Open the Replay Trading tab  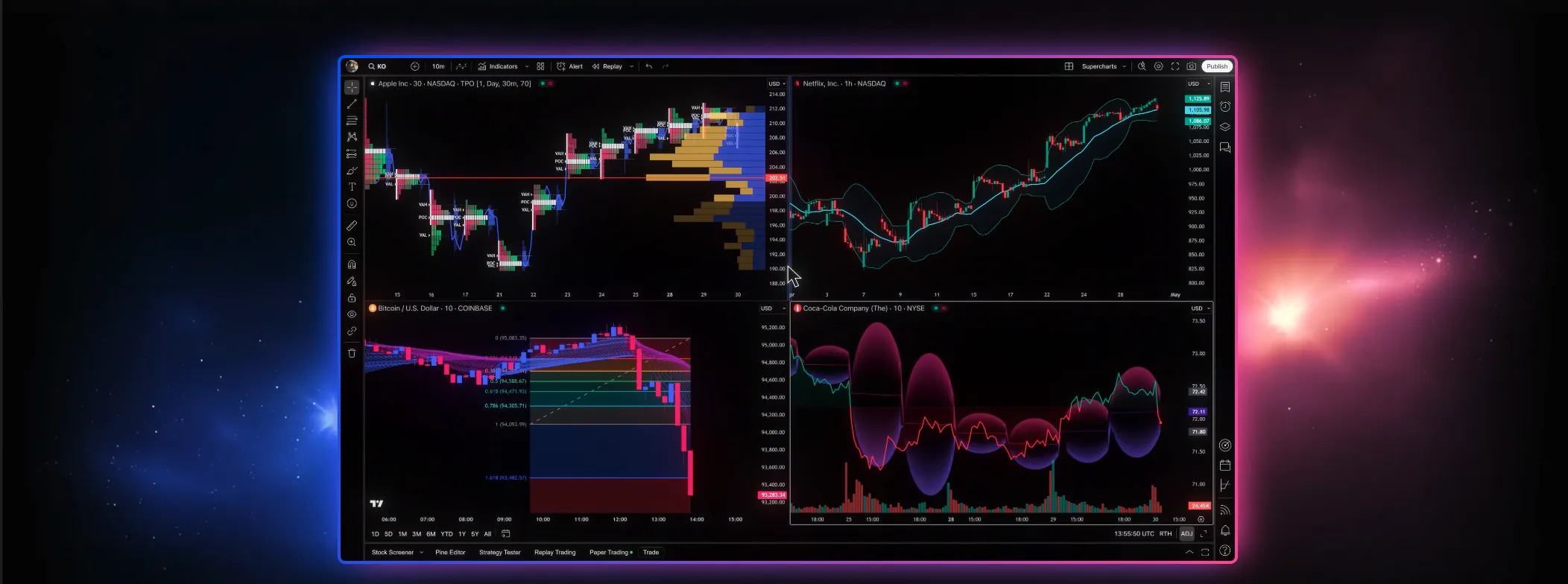tap(554, 553)
